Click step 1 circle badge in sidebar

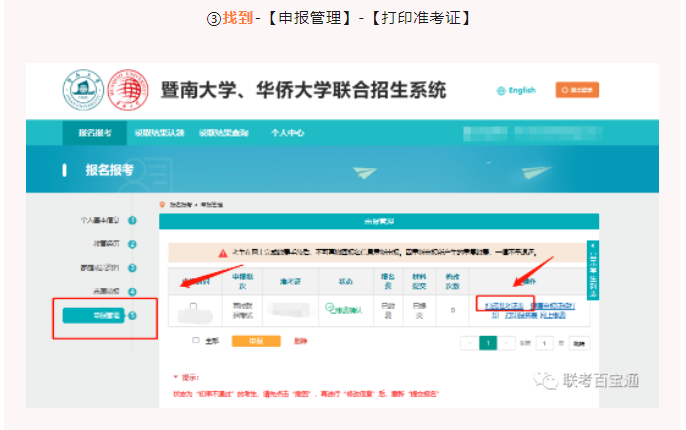(x=132, y=219)
